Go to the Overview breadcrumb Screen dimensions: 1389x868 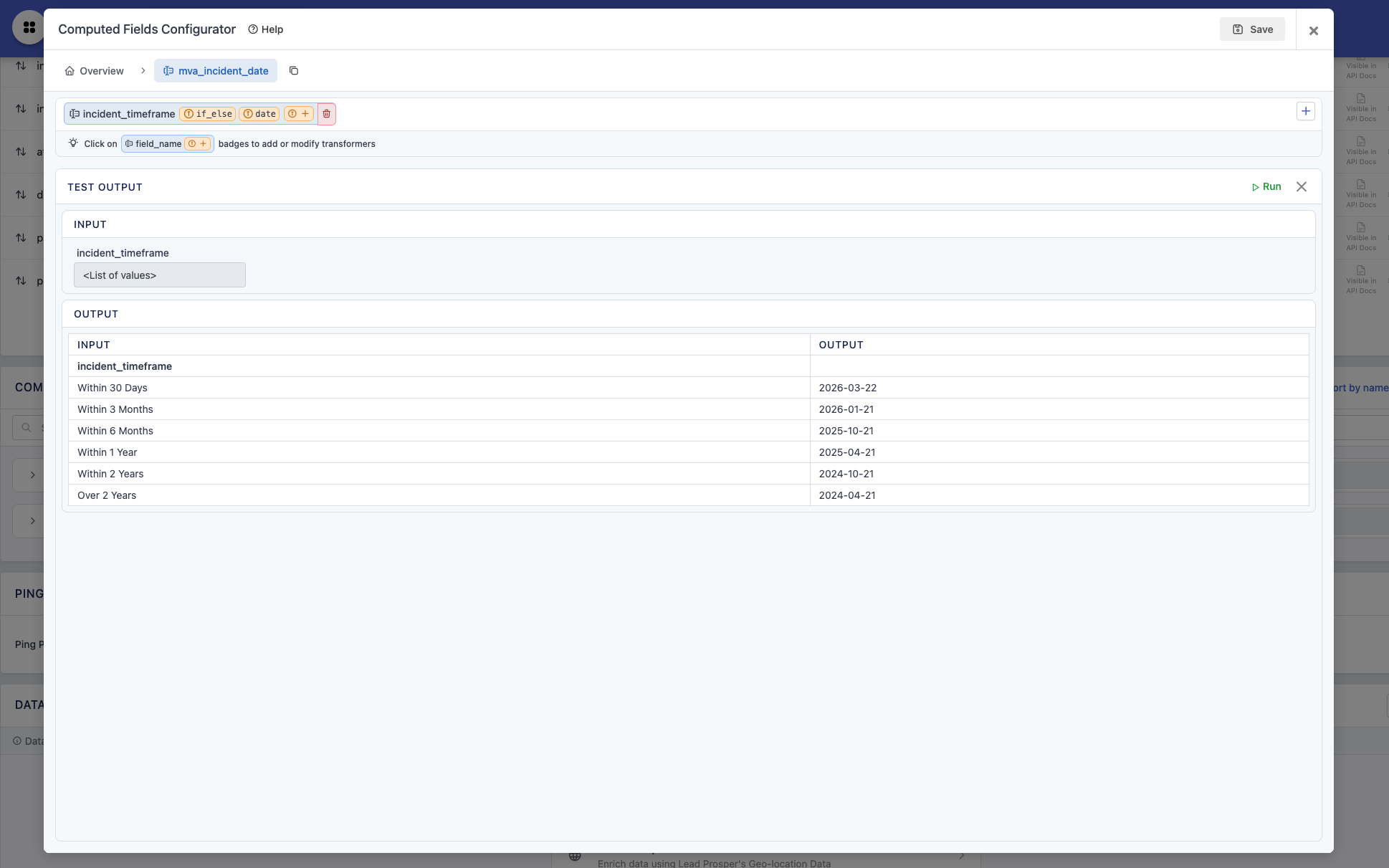pyautogui.click(x=94, y=71)
